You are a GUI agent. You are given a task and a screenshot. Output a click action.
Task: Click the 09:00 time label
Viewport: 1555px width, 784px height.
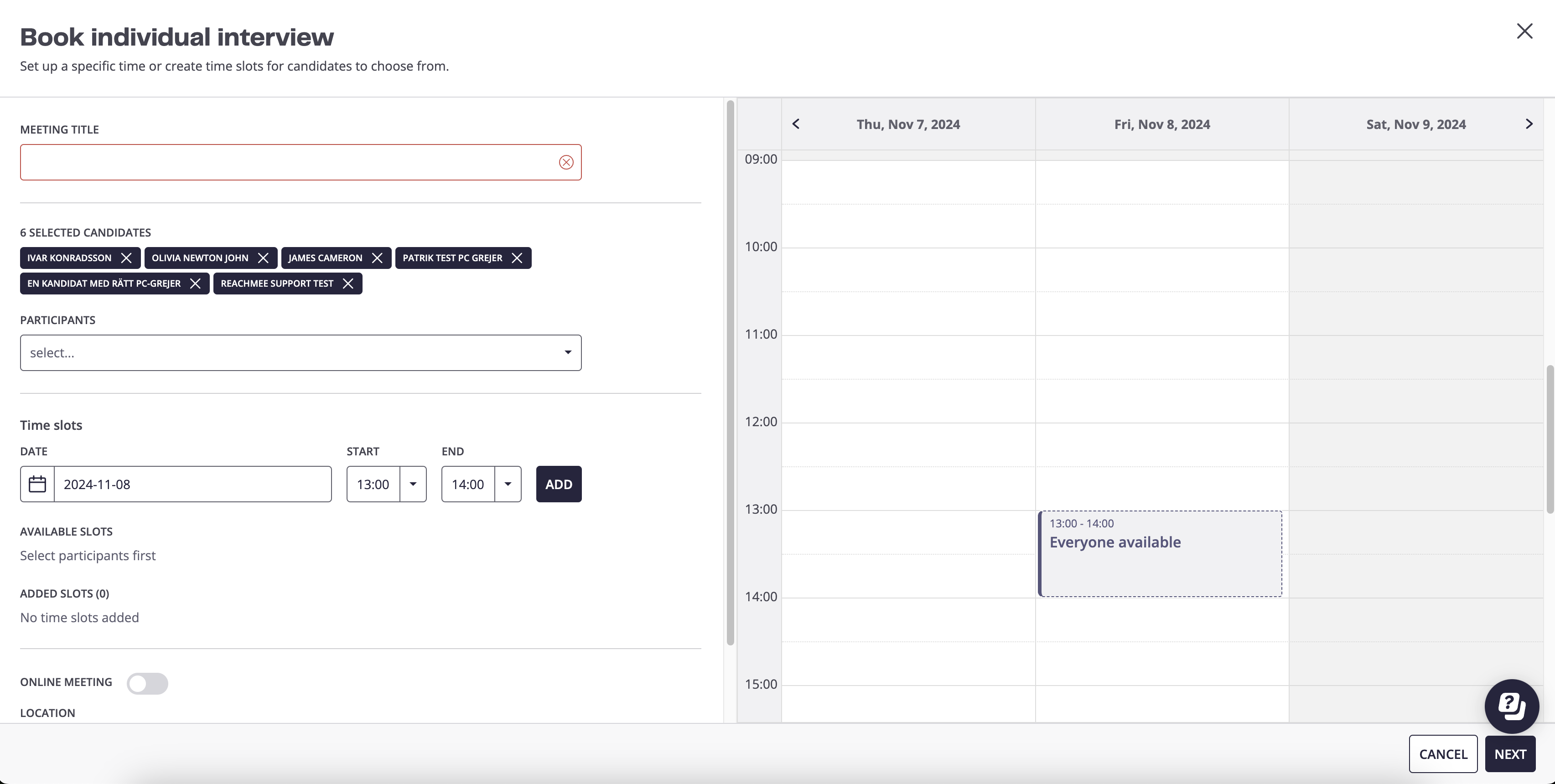(761, 160)
